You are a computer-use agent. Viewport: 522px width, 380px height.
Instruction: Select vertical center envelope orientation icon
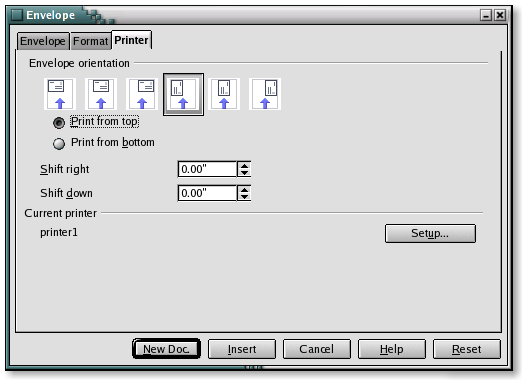(x=224, y=94)
